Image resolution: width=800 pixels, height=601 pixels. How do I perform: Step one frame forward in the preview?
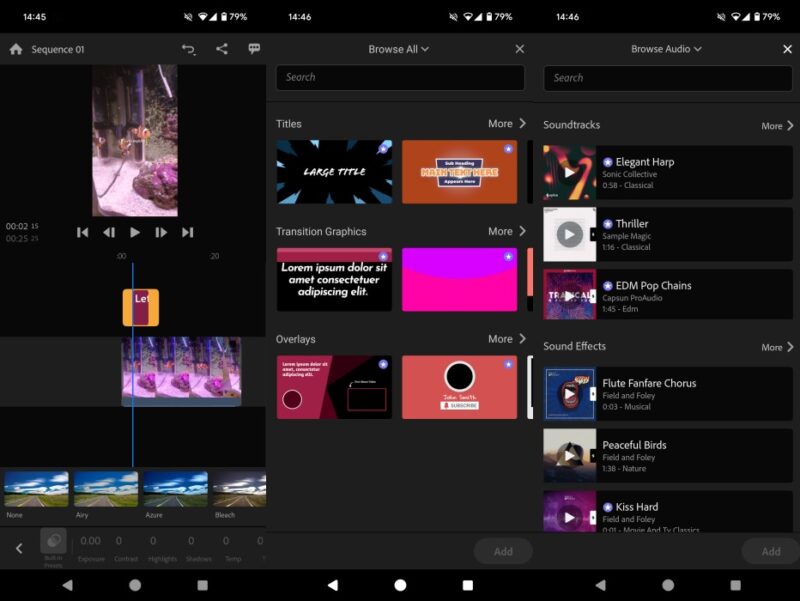tap(162, 233)
